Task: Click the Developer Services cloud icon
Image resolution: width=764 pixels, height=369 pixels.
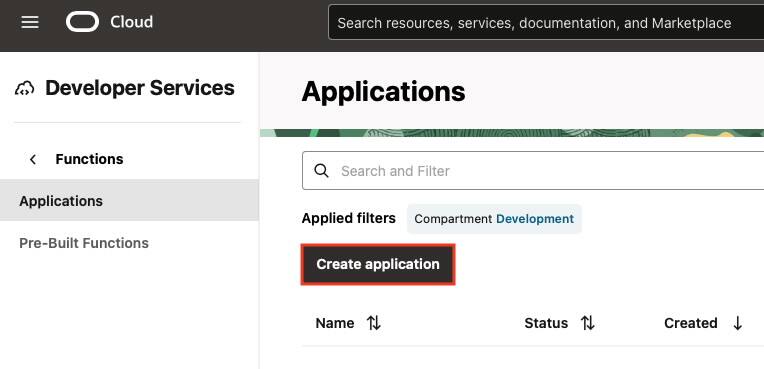Action: [x=24, y=89]
